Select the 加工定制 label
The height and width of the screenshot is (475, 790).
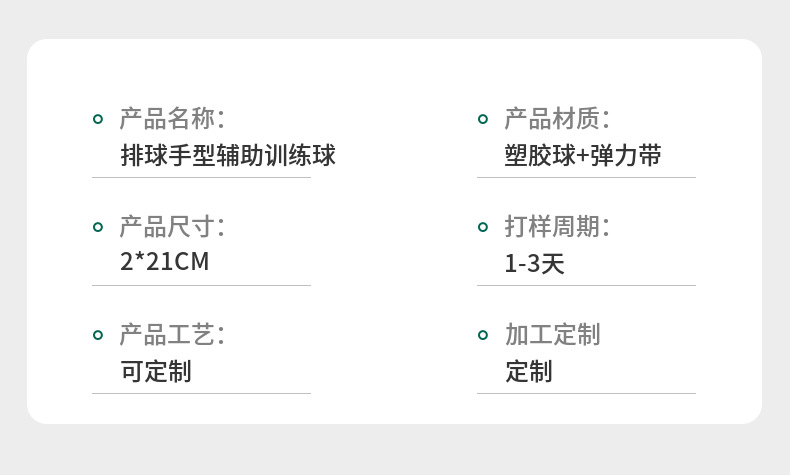552,335
